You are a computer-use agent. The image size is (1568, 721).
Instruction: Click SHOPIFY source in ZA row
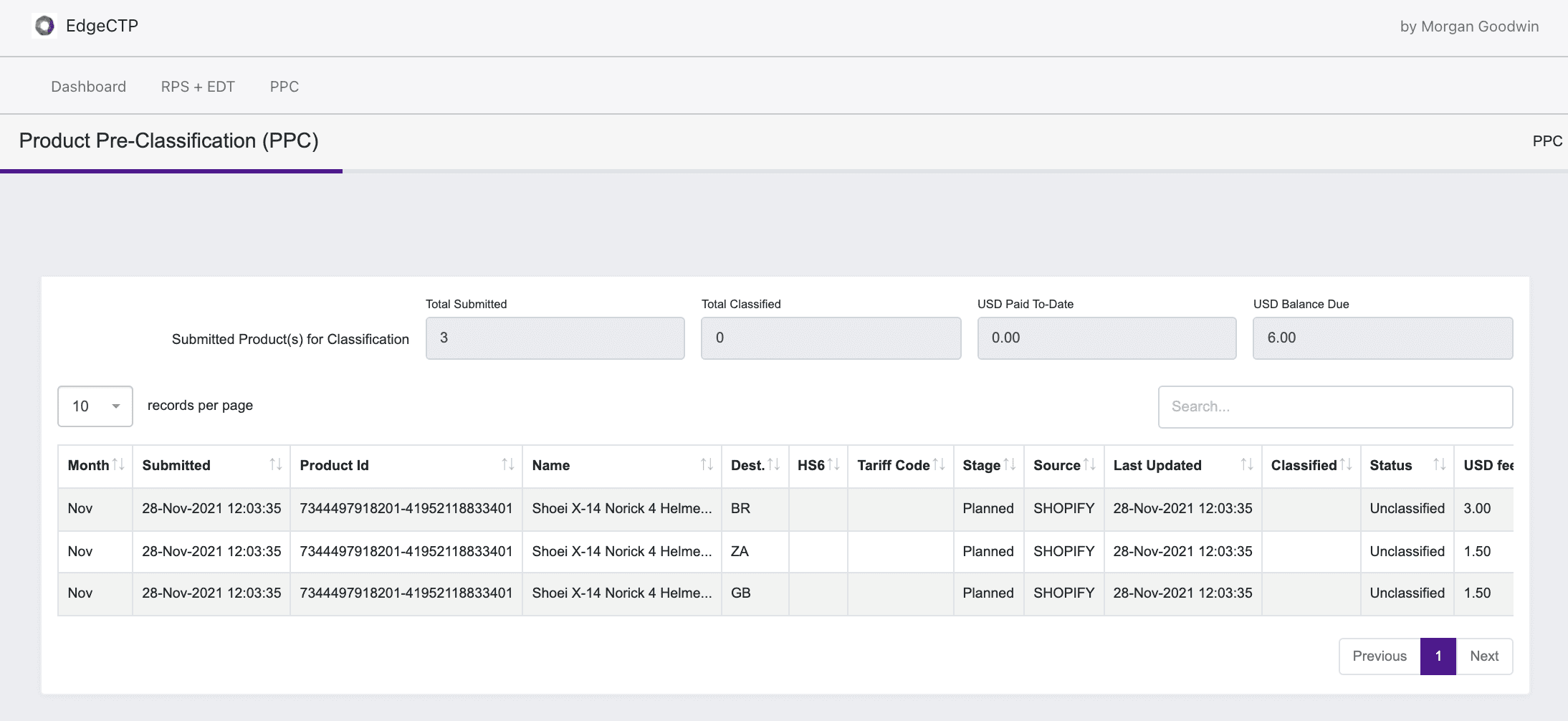point(1063,551)
